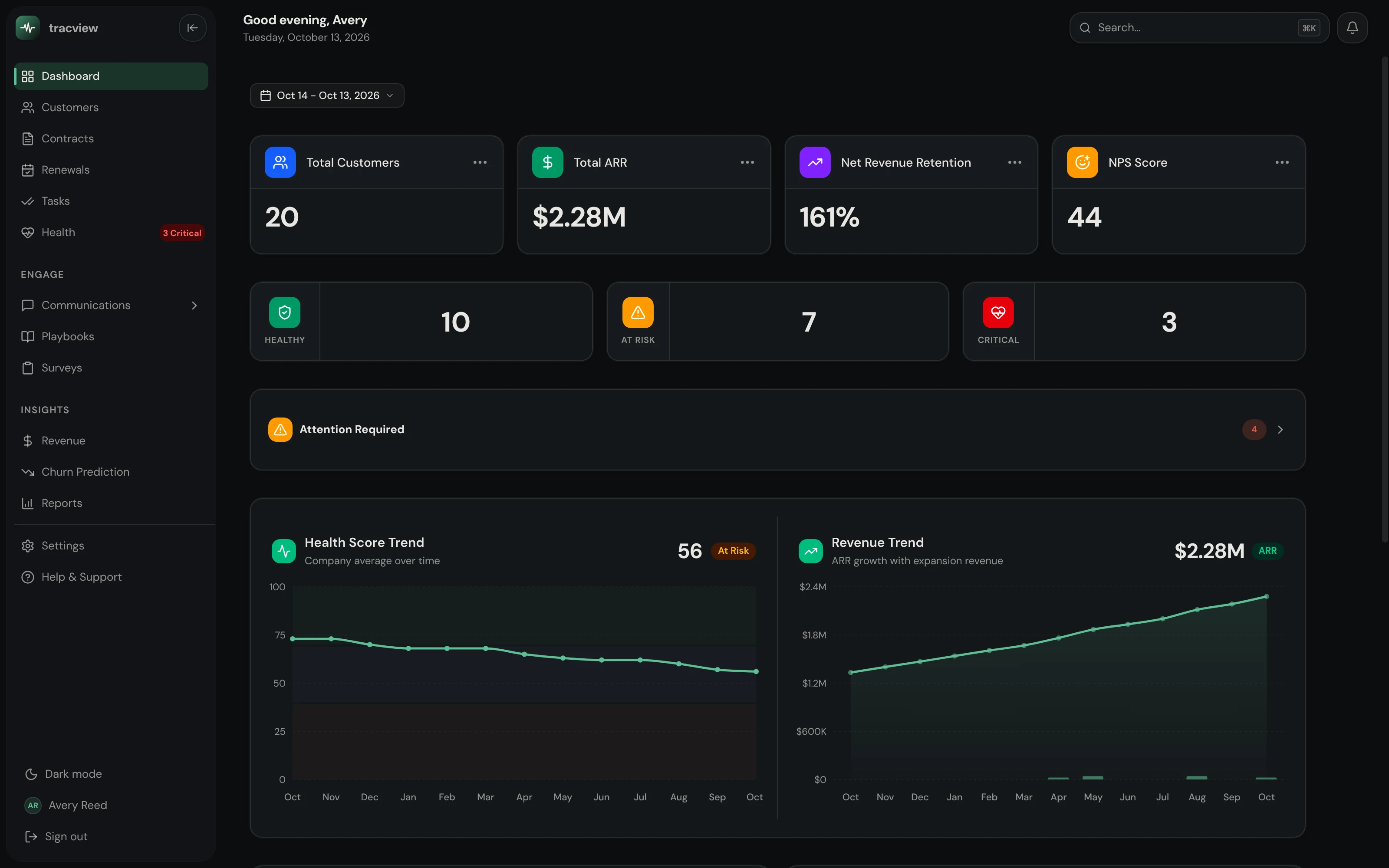Image resolution: width=1389 pixels, height=868 pixels.
Task: Go to Dashboard
Action: point(112,76)
